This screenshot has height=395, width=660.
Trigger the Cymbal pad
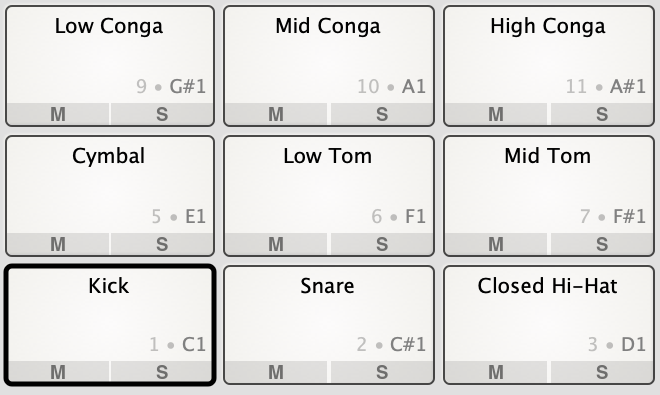pos(110,185)
